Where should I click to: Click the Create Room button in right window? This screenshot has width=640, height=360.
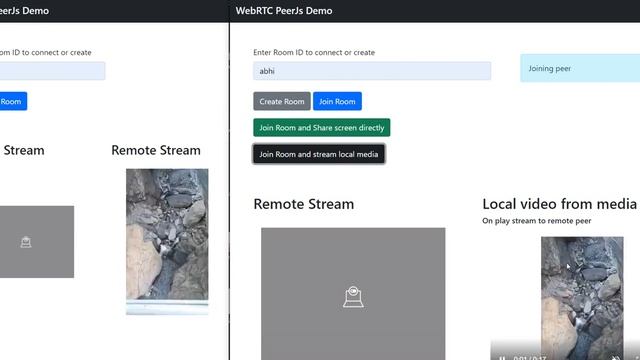(x=282, y=101)
